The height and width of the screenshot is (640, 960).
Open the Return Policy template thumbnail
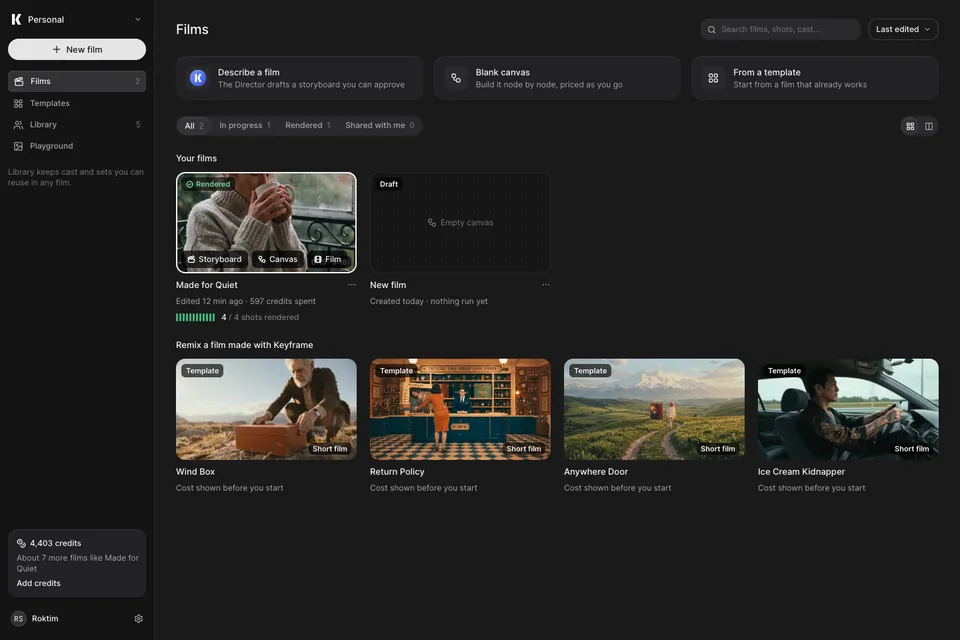460,409
